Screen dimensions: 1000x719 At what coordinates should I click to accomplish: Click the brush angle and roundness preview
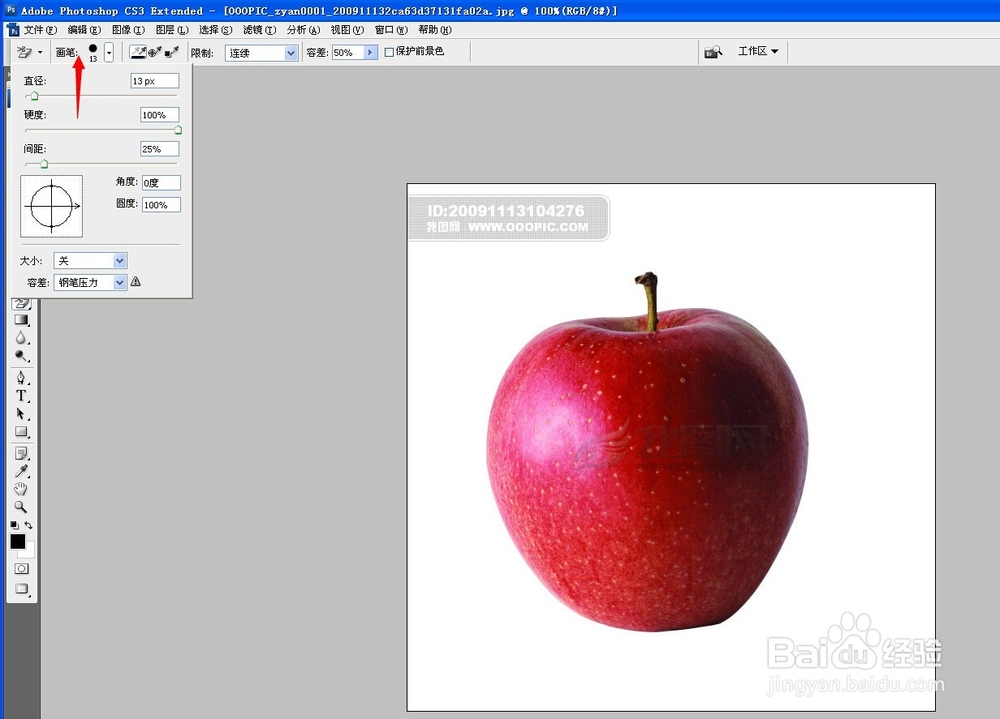pos(52,206)
